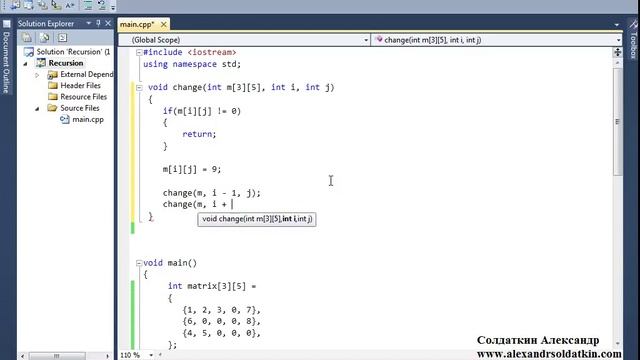Click the Header Files folder icon
The image size is (640, 360).
(53, 85)
